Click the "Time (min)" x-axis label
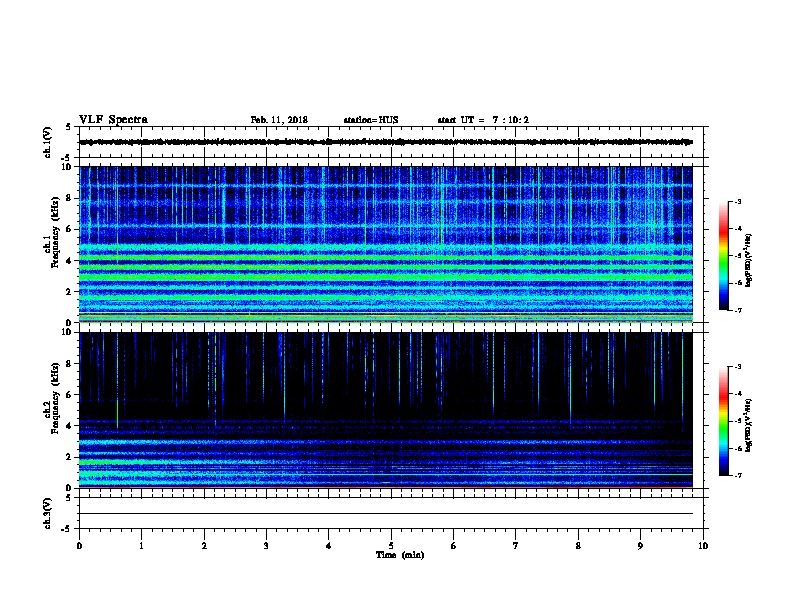 [x=400, y=555]
